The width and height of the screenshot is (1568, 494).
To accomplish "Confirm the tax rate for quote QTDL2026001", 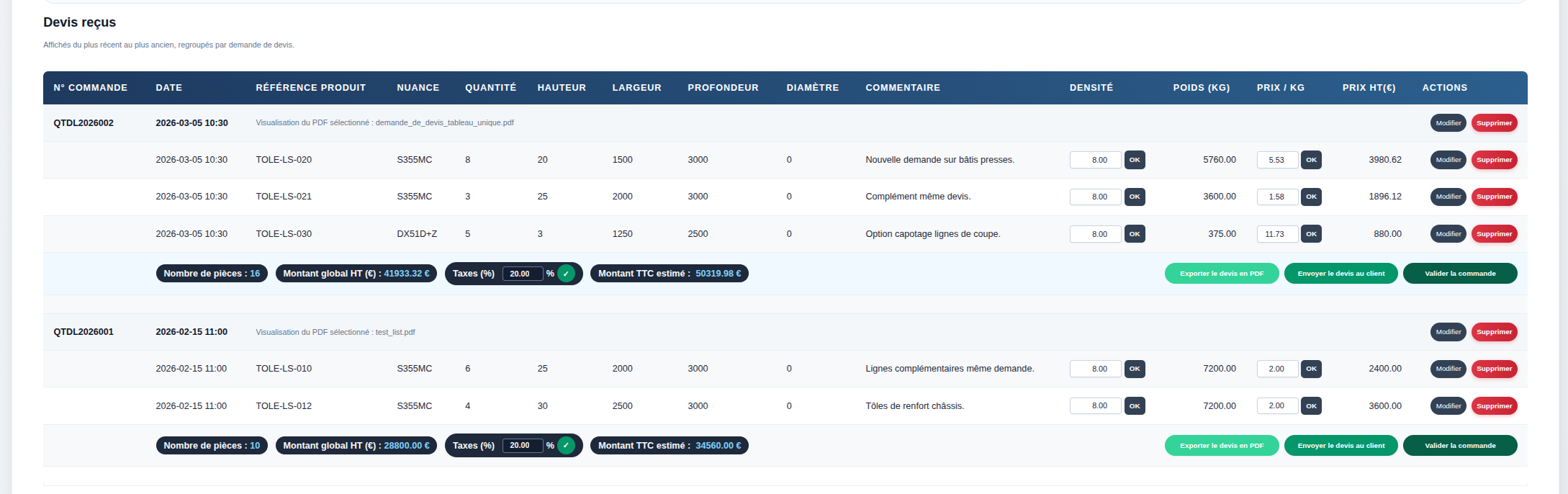I will tap(566, 446).
